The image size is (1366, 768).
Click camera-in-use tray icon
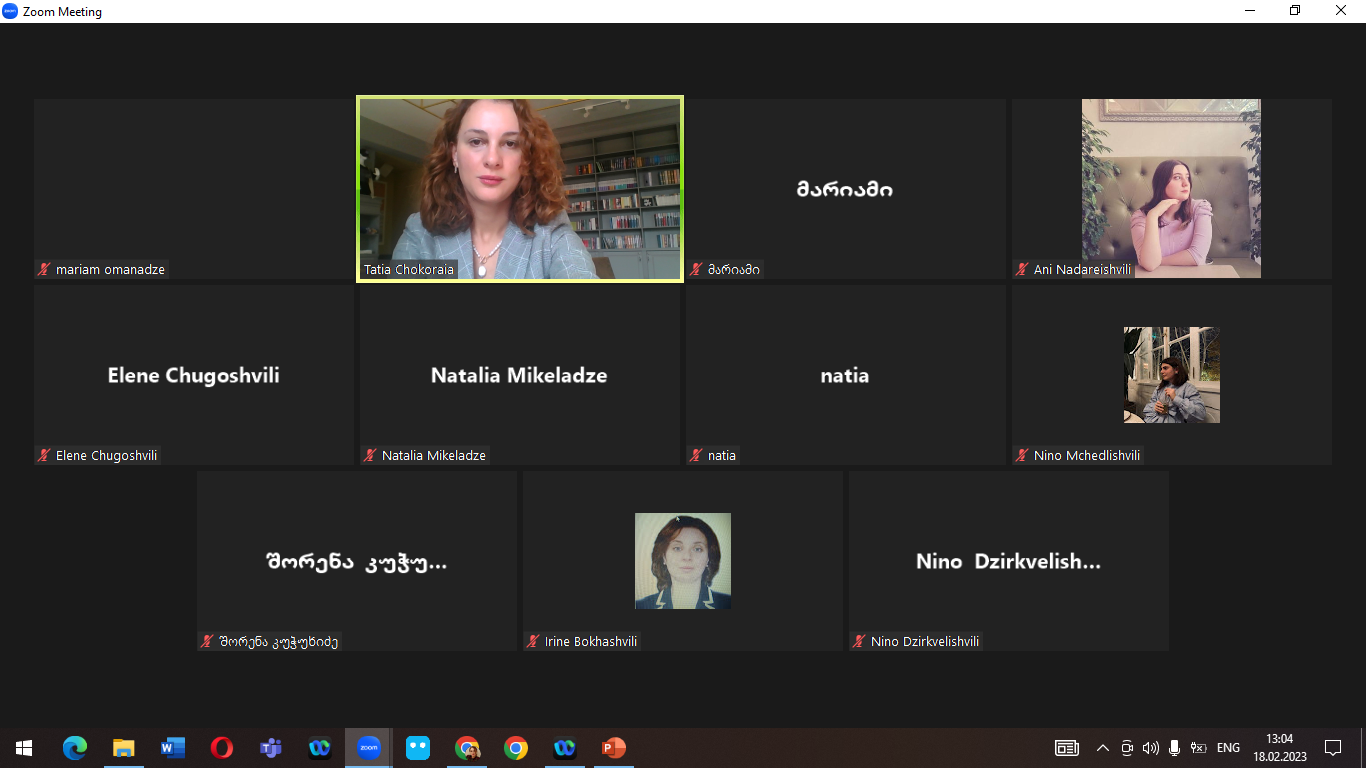(x=1127, y=748)
